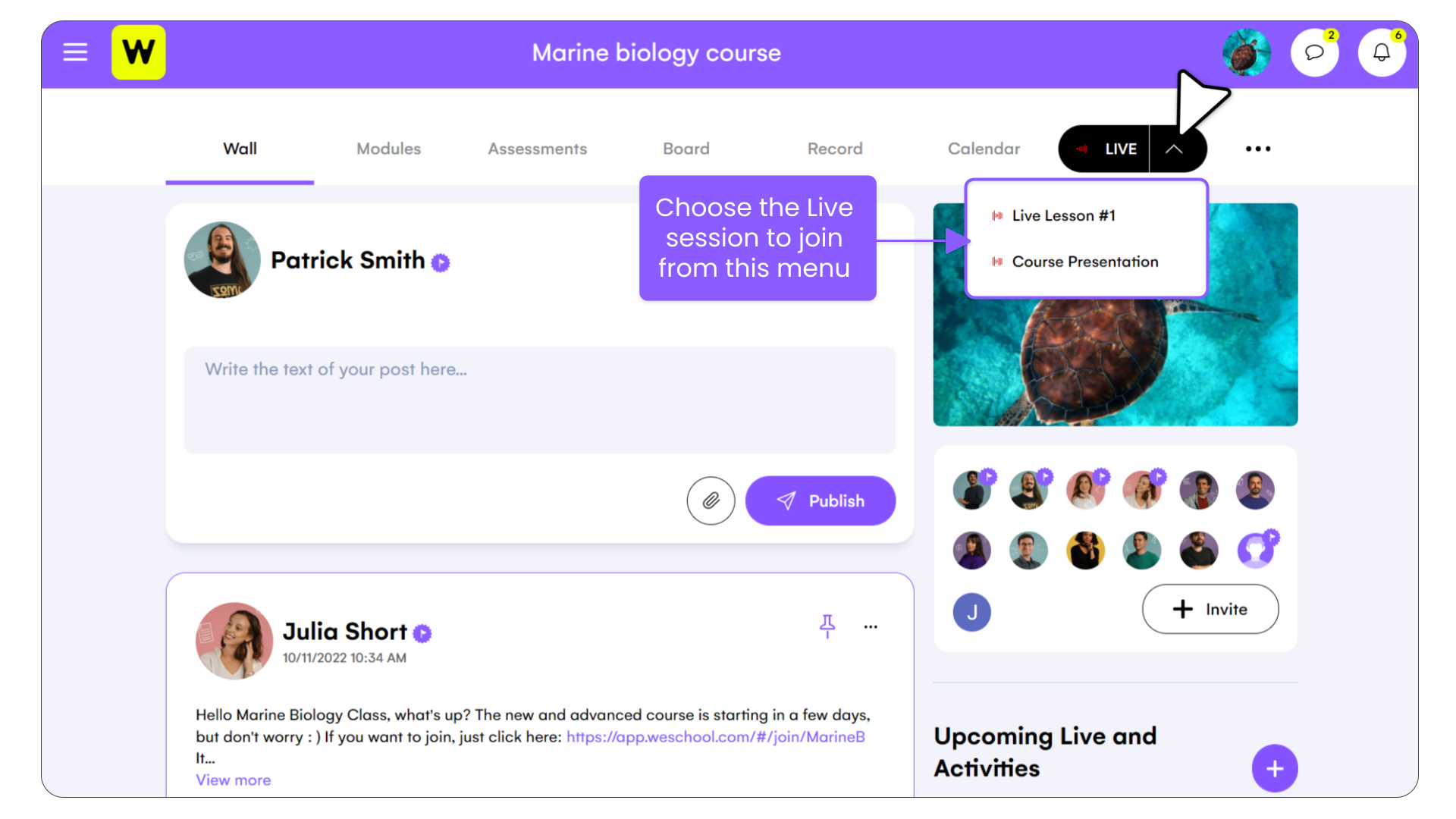1456x819 pixels.
Task: Switch to the Modules tab
Action: (x=388, y=149)
